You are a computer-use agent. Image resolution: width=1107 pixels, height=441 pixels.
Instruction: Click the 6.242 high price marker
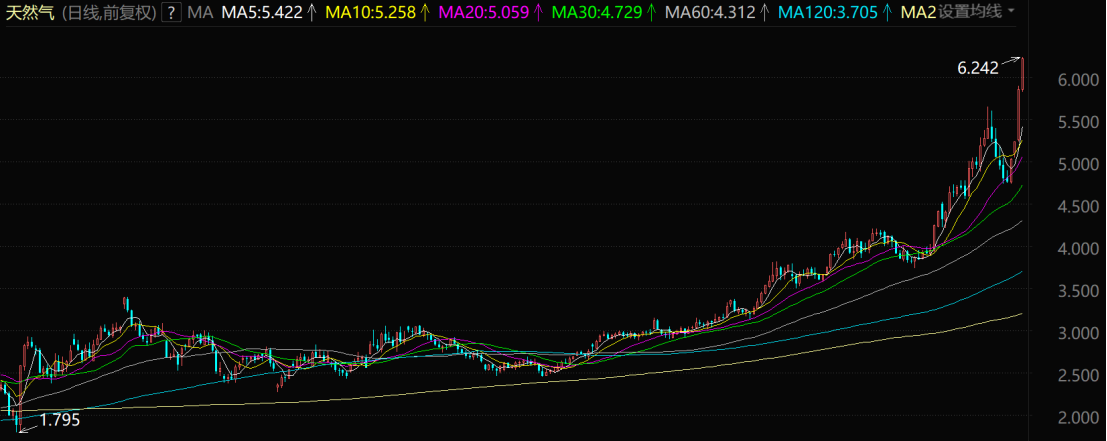pyautogui.click(x=977, y=68)
